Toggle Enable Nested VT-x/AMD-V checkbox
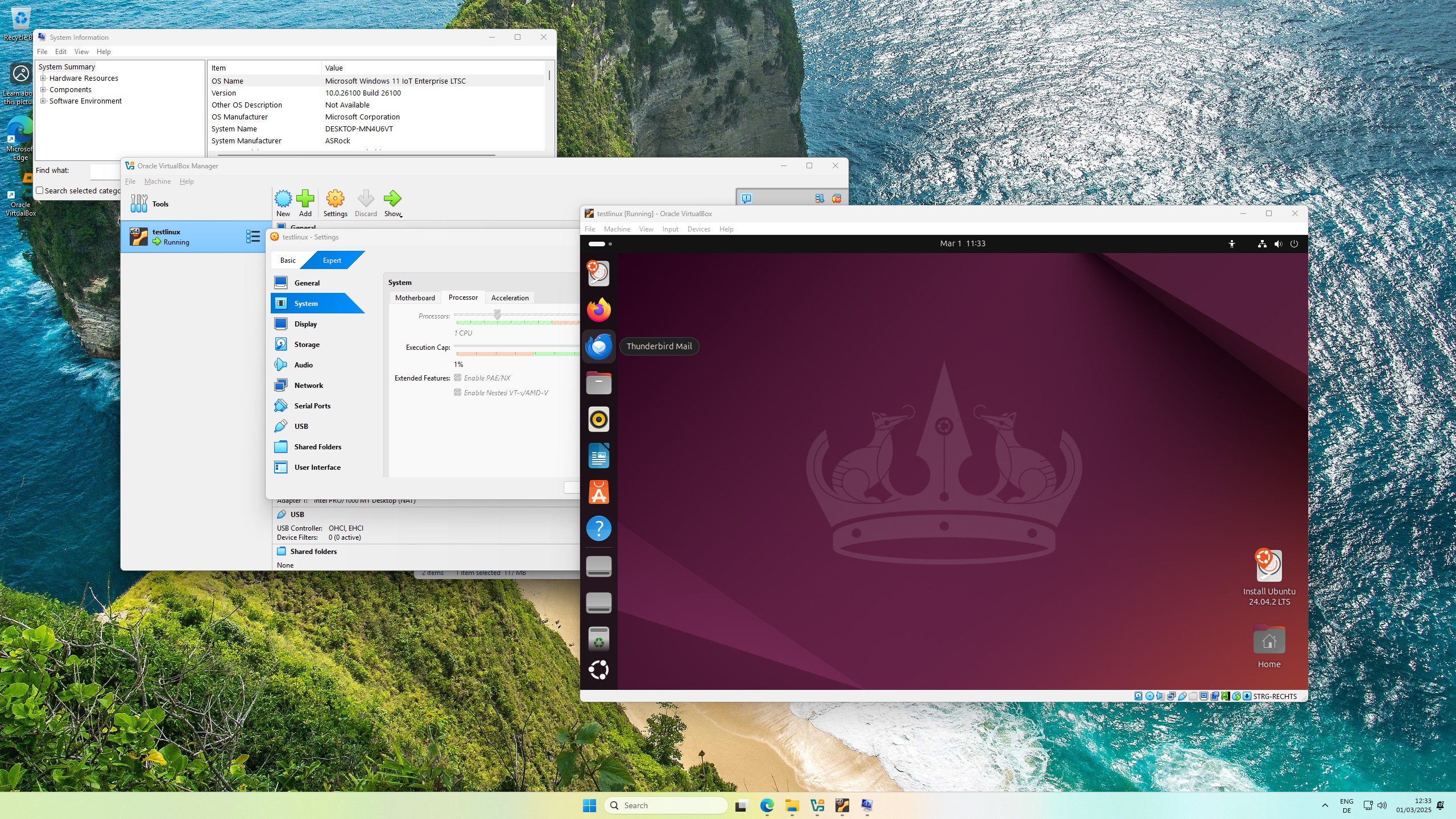Viewport: 1456px width, 819px height. 457,392
